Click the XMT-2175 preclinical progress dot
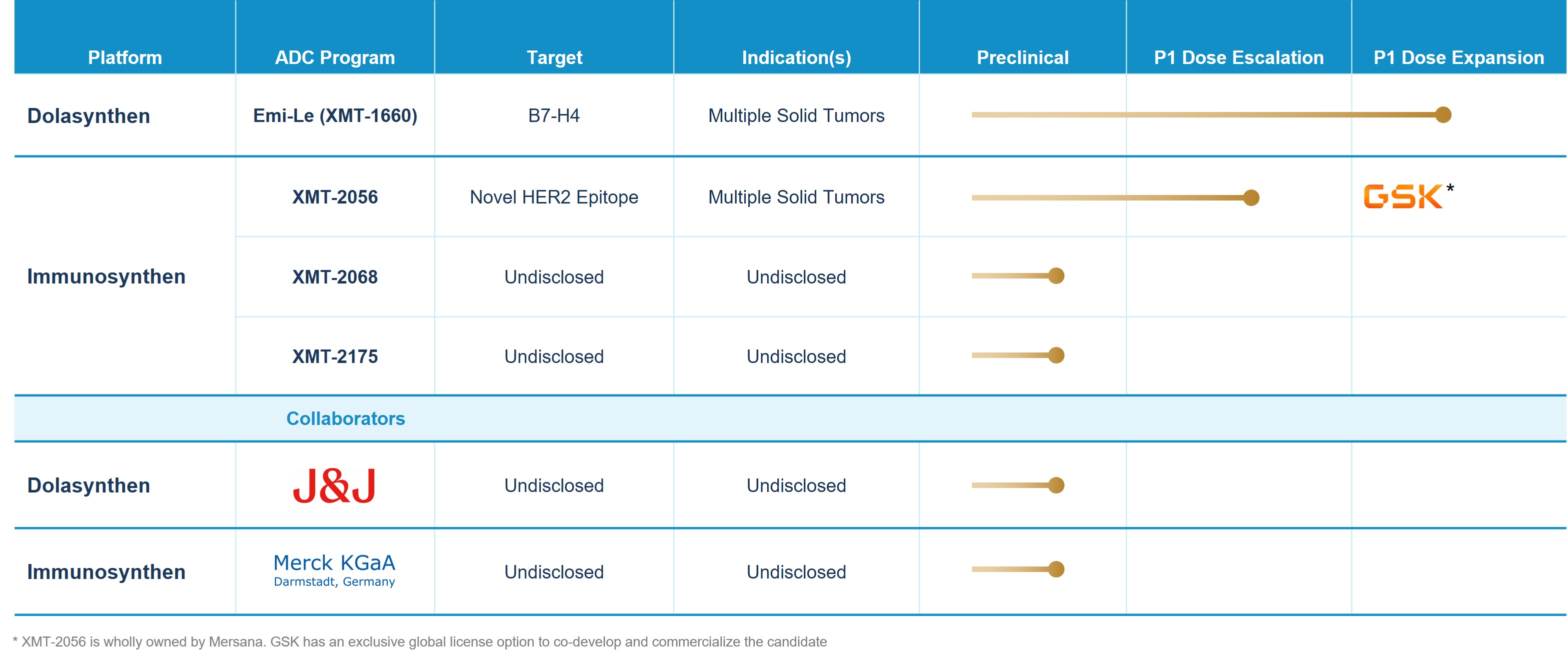 1056,355
